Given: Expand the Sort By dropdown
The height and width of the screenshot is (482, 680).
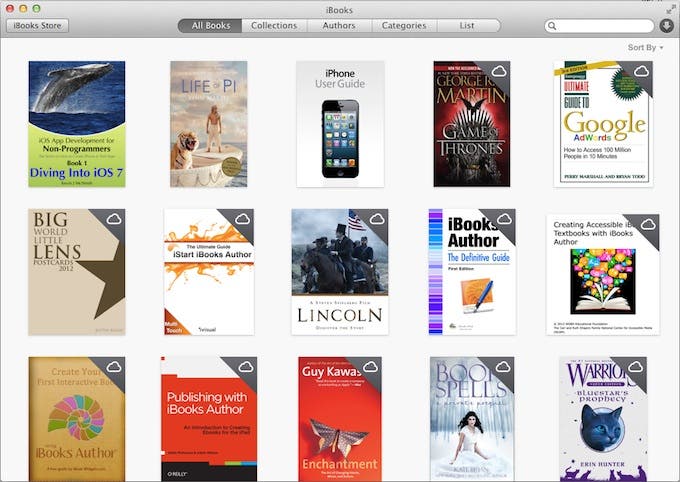Looking at the screenshot, I should tap(645, 47).
